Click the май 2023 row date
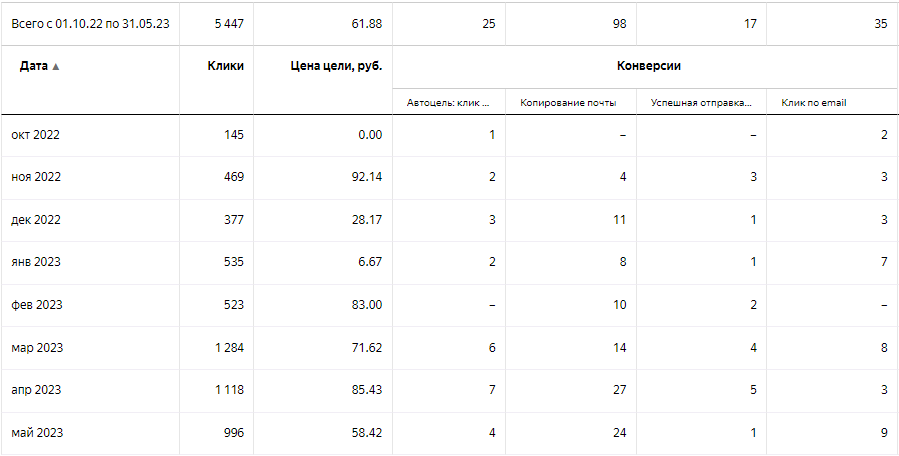The width and height of the screenshot is (899, 456). pos(37,433)
